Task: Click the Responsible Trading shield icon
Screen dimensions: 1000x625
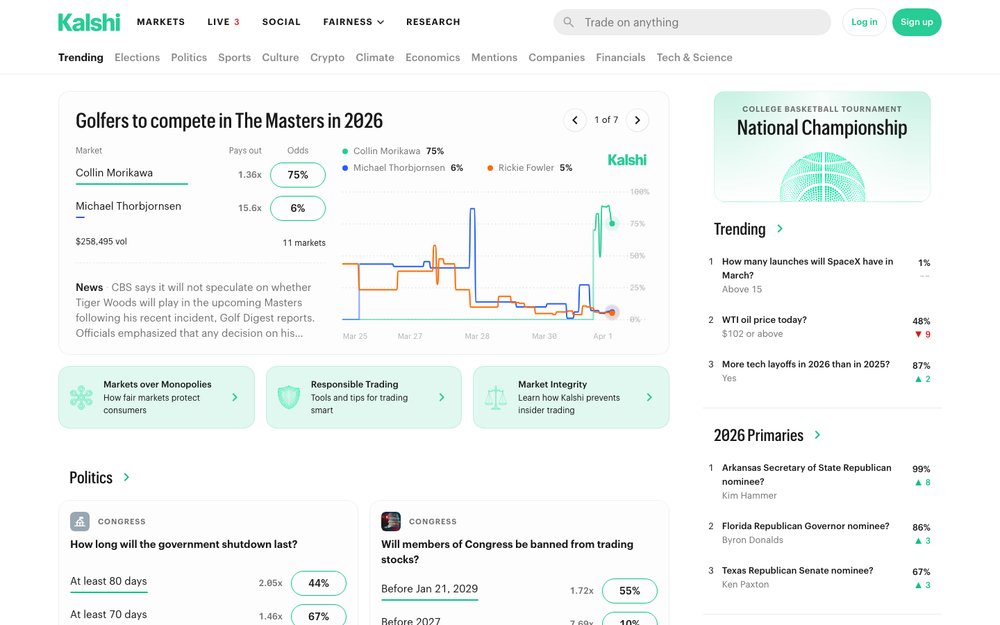Action: [288, 397]
